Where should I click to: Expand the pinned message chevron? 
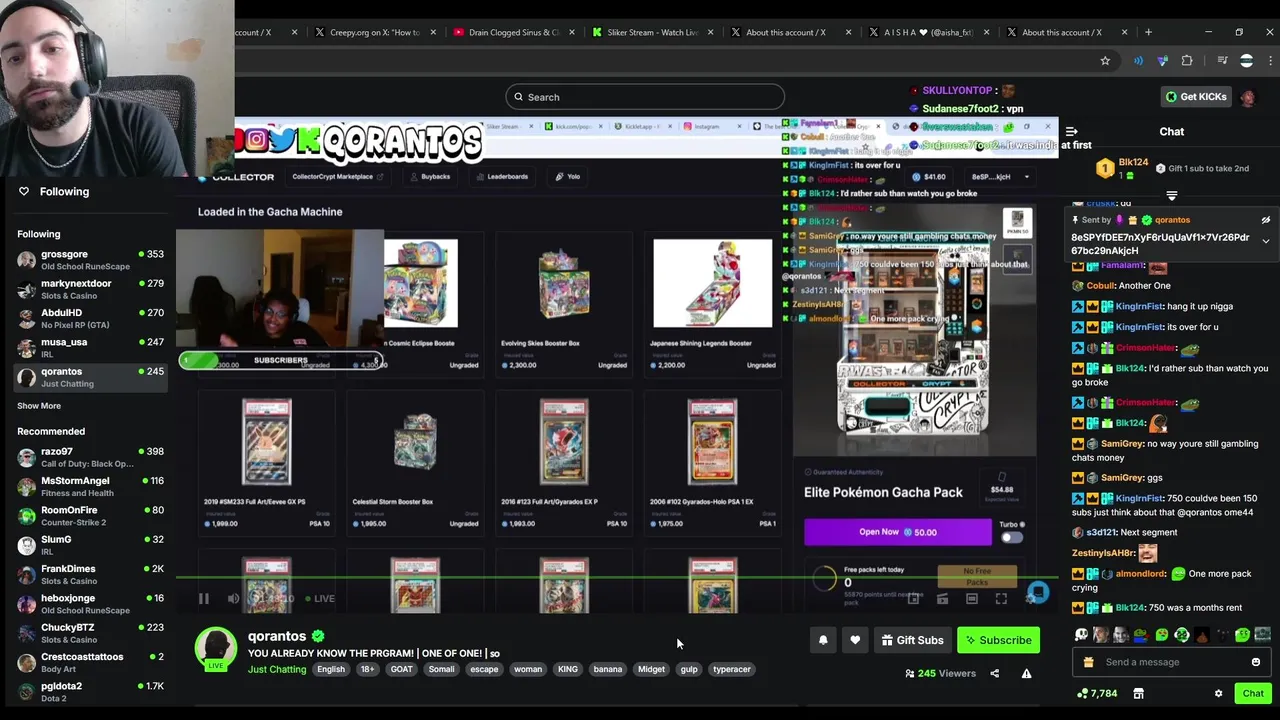click(x=1265, y=241)
